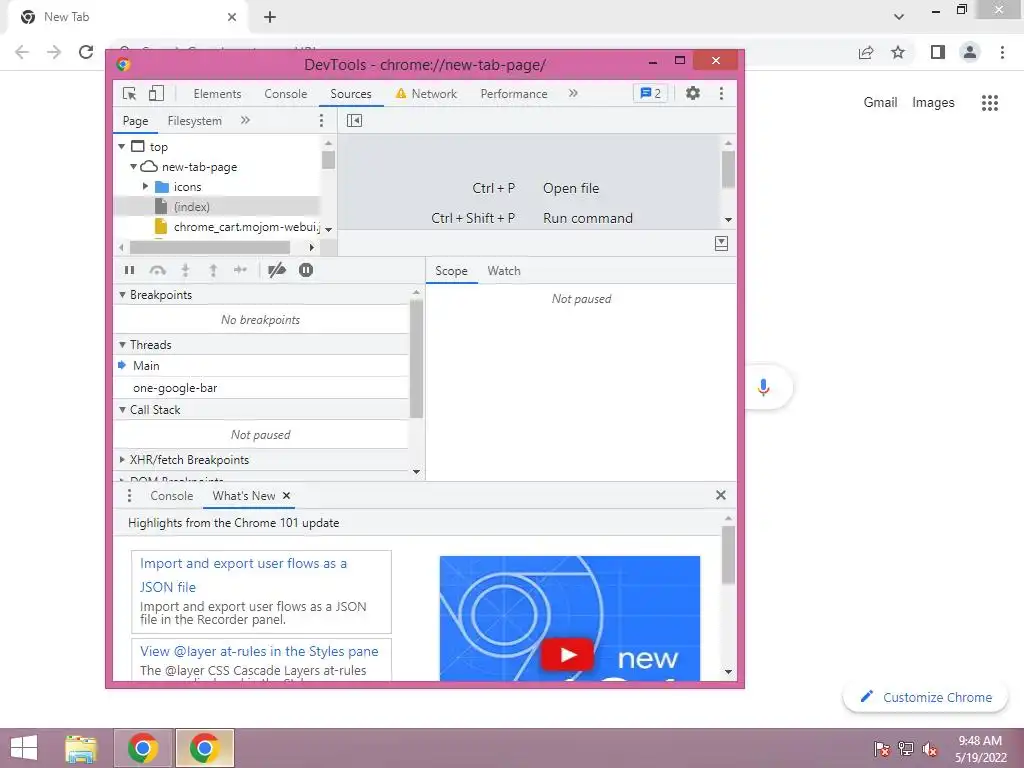Open the Gmail link
This screenshot has width=1024, height=768.
click(880, 103)
